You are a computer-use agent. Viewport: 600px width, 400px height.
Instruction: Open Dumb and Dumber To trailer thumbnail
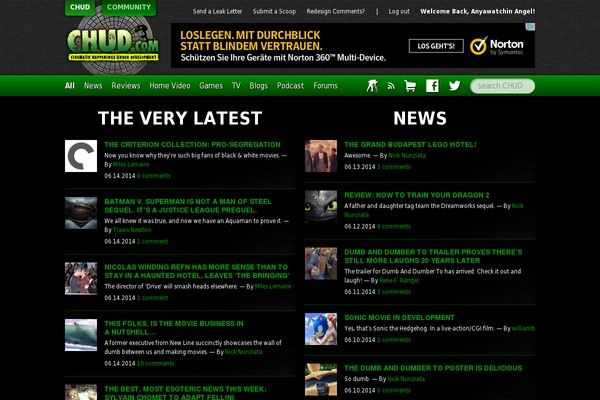(x=321, y=263)
